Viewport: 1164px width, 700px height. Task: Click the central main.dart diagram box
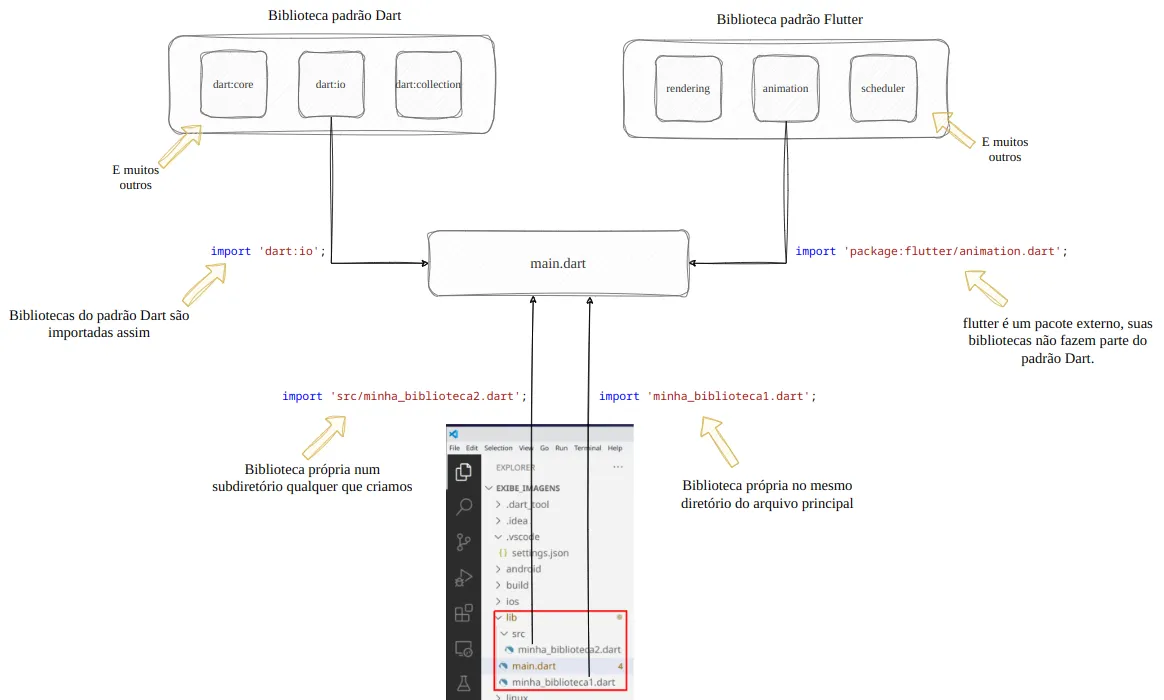tap(558, 264)
